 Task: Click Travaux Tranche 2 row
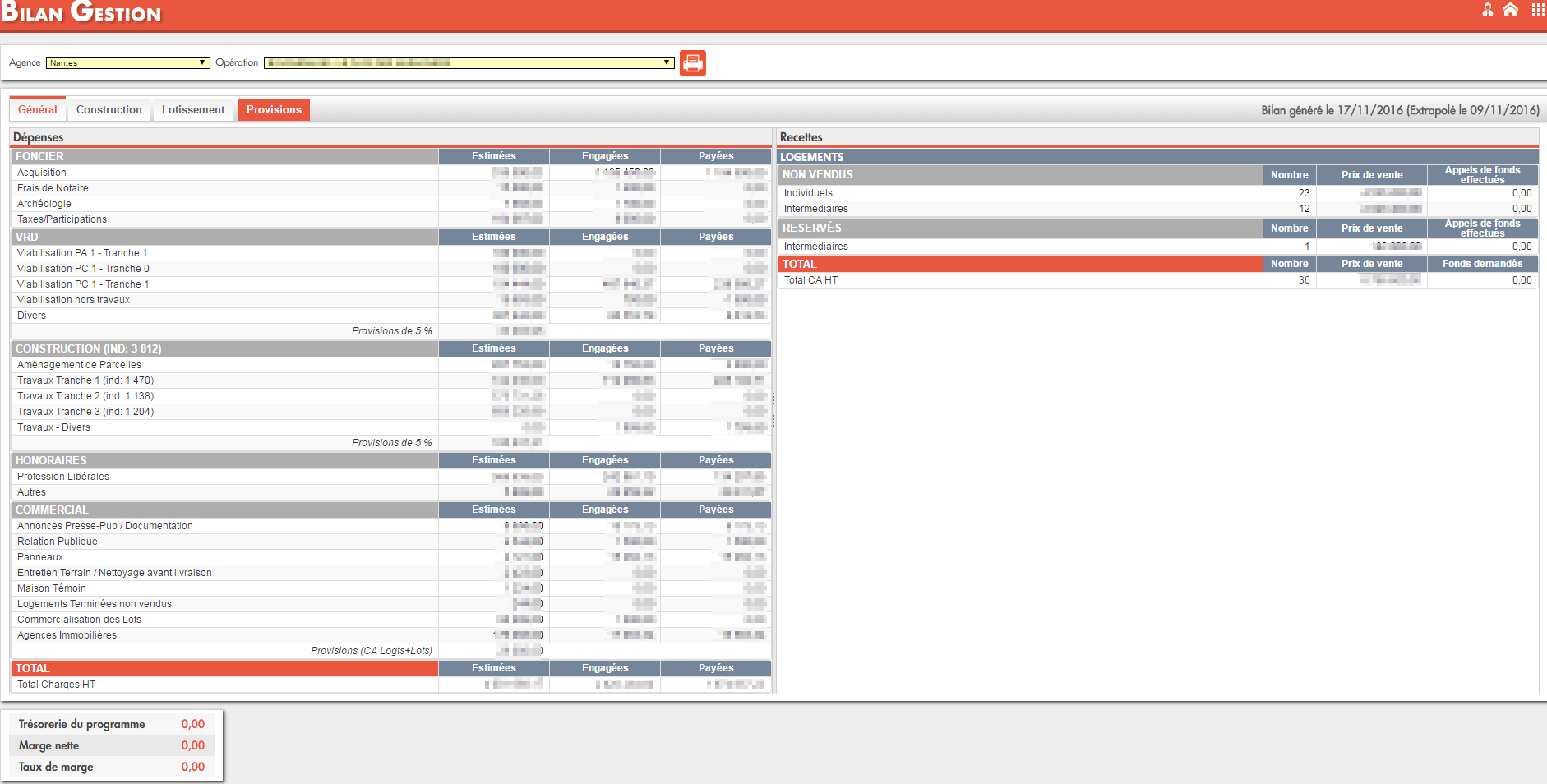coord(85,396)
